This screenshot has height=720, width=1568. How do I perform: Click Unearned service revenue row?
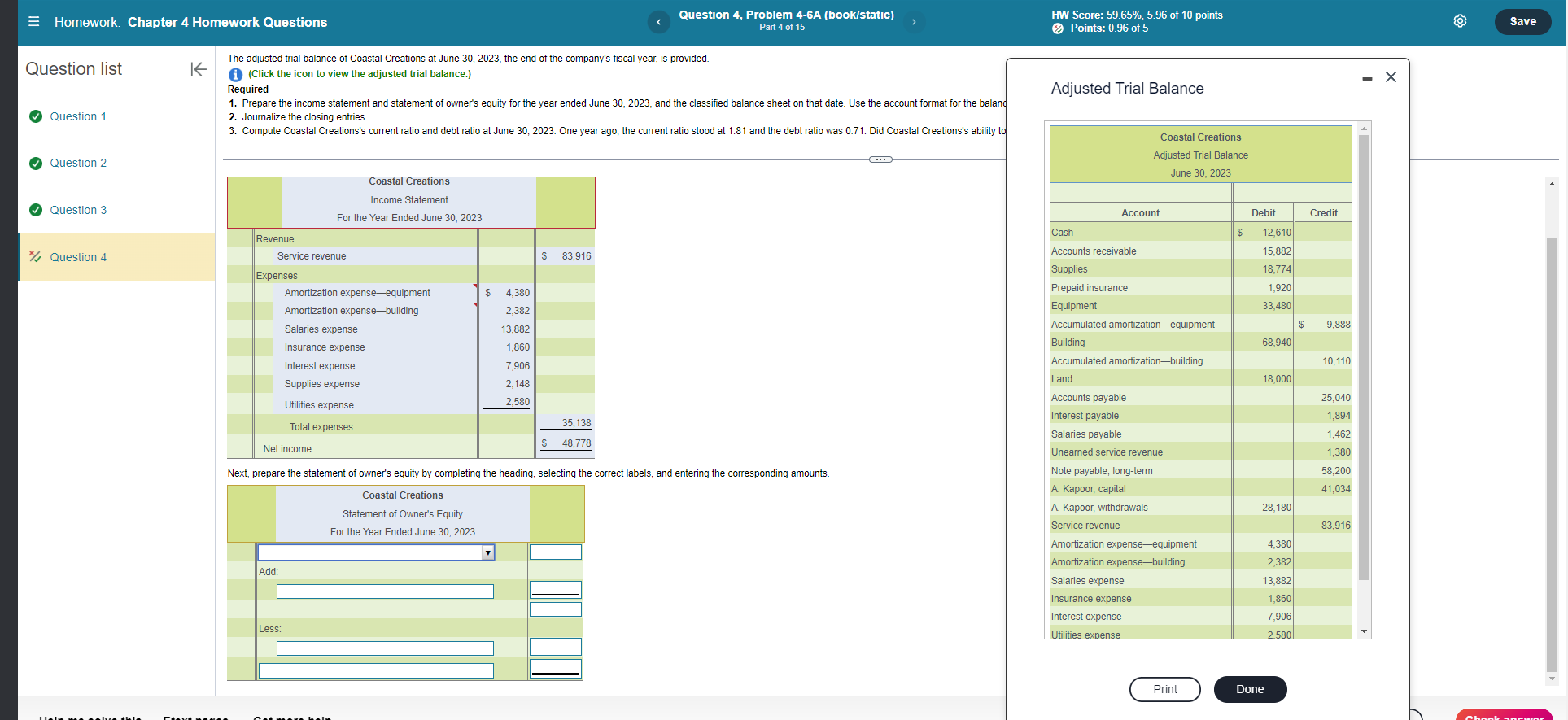[1200, 452]
